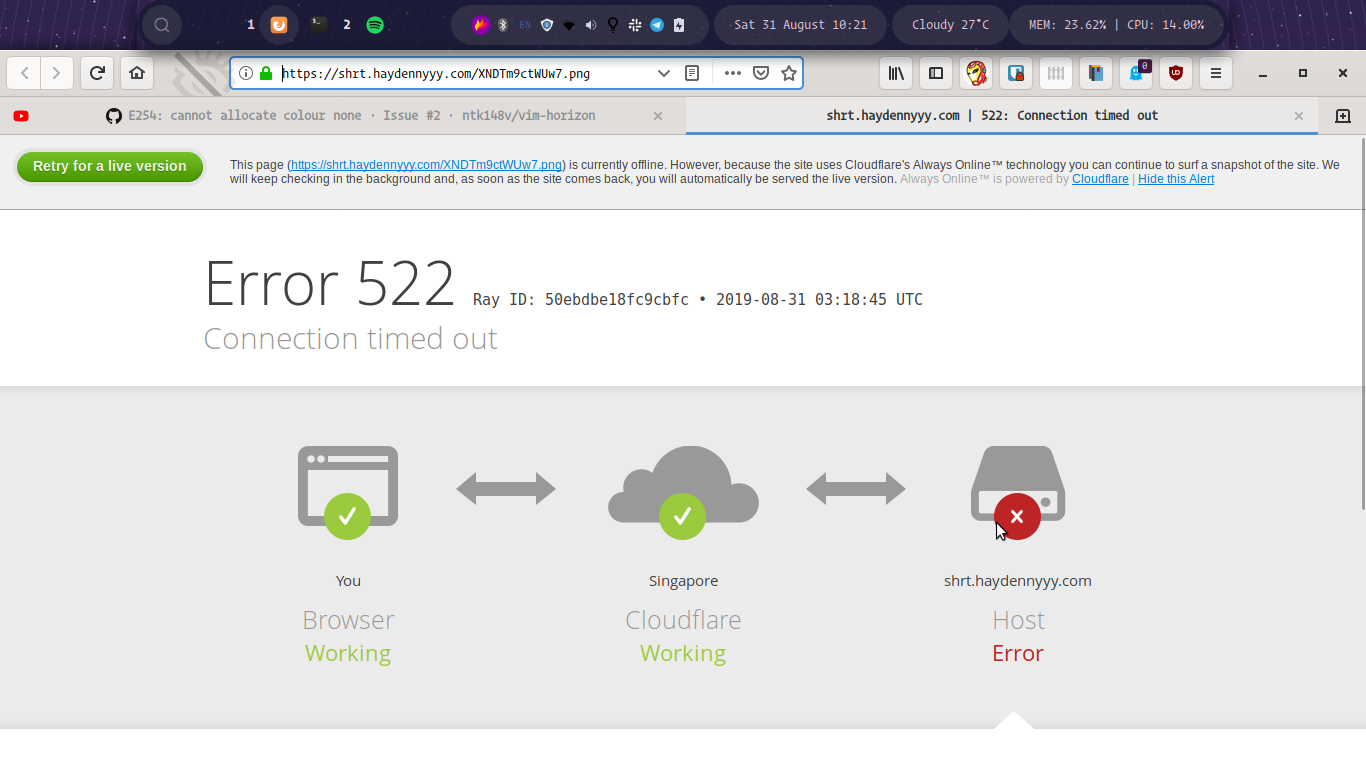Save page to Pocket
The width and height of the screenshot is (1366, 768).
pos(761,73)
